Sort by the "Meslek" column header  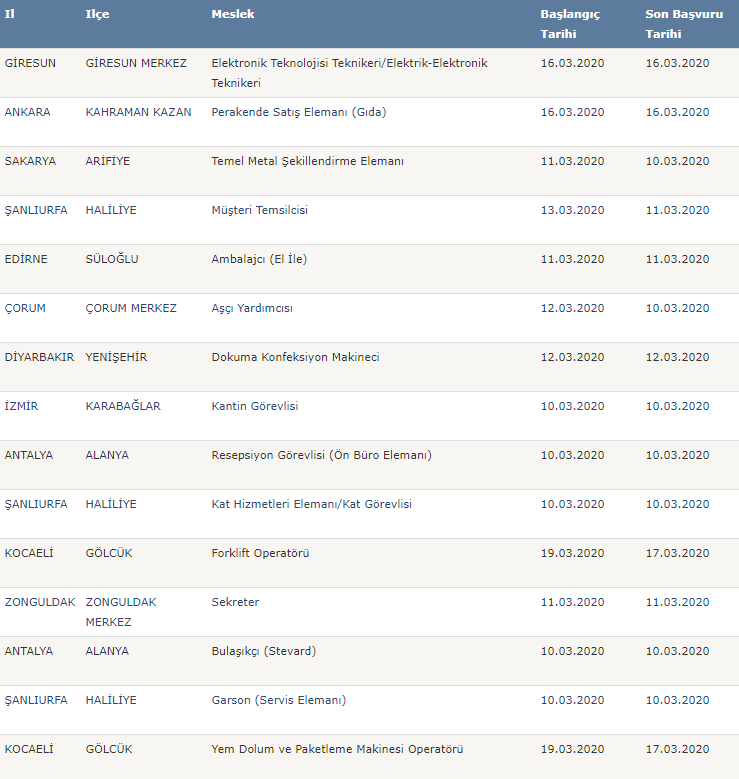(x=233, y=14)
